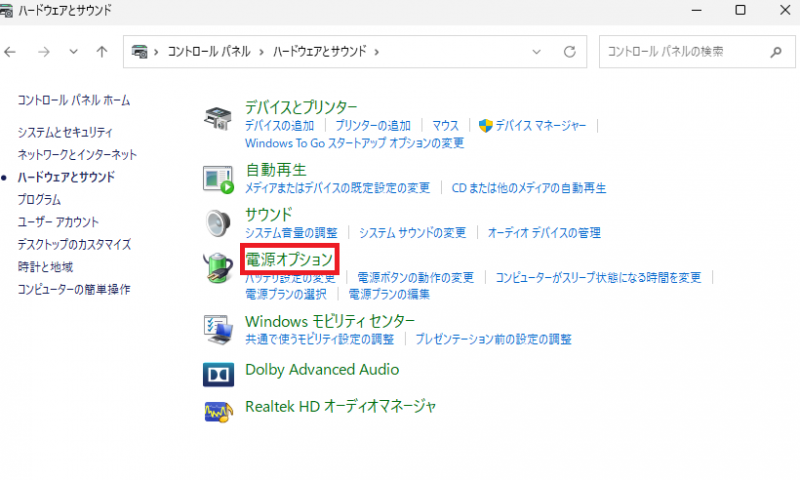Click the Power Options battery icon
This screenshot has width=800, height=480.
coord(219,268)
